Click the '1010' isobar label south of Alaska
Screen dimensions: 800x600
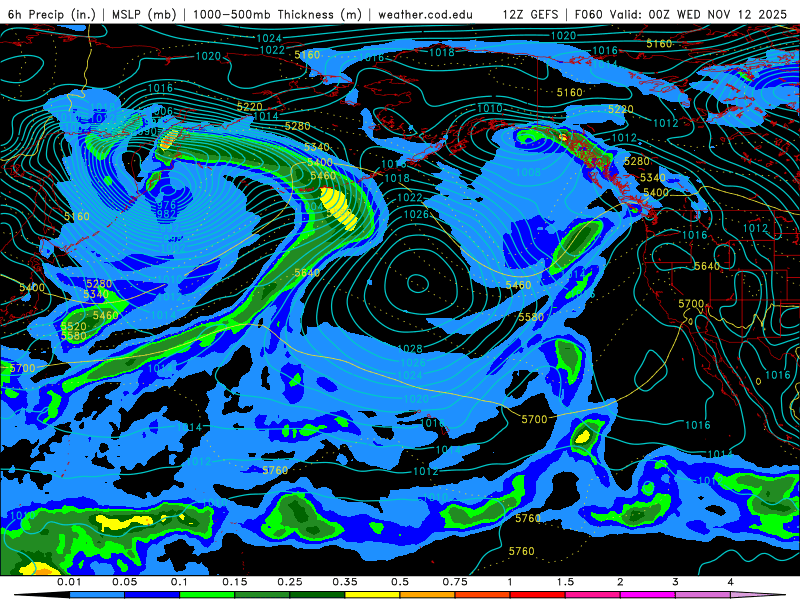pyautogui.click(x=490, y=108)
